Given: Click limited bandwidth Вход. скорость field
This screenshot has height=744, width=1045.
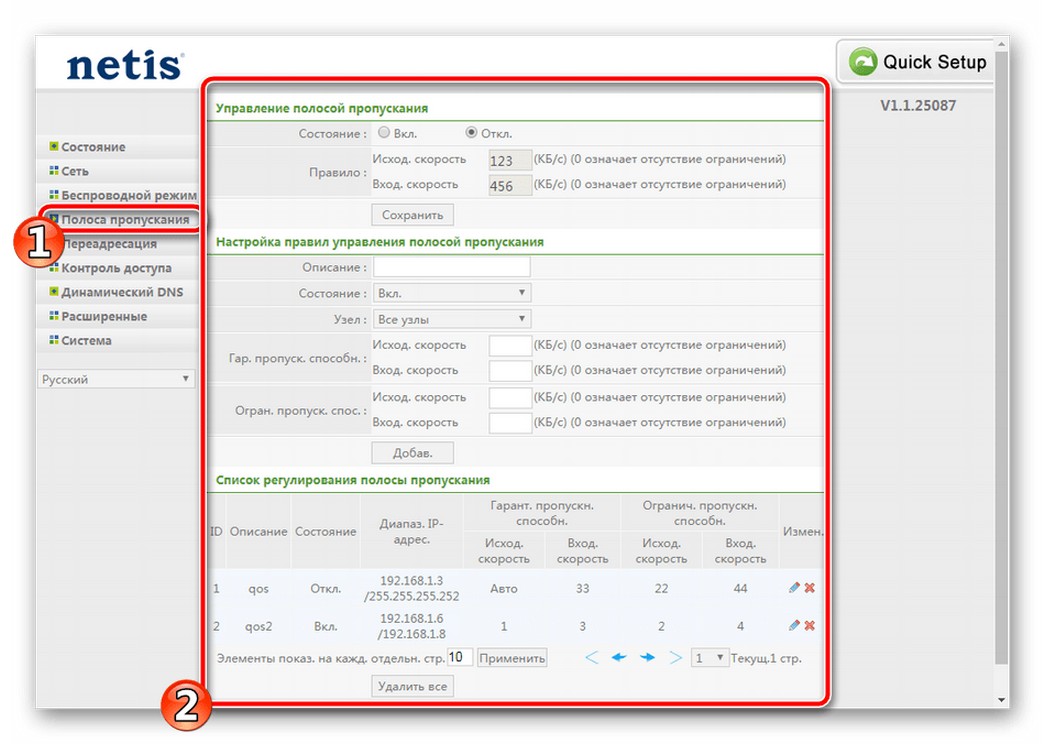Looking at the screenshot, I should coord(511,423).
